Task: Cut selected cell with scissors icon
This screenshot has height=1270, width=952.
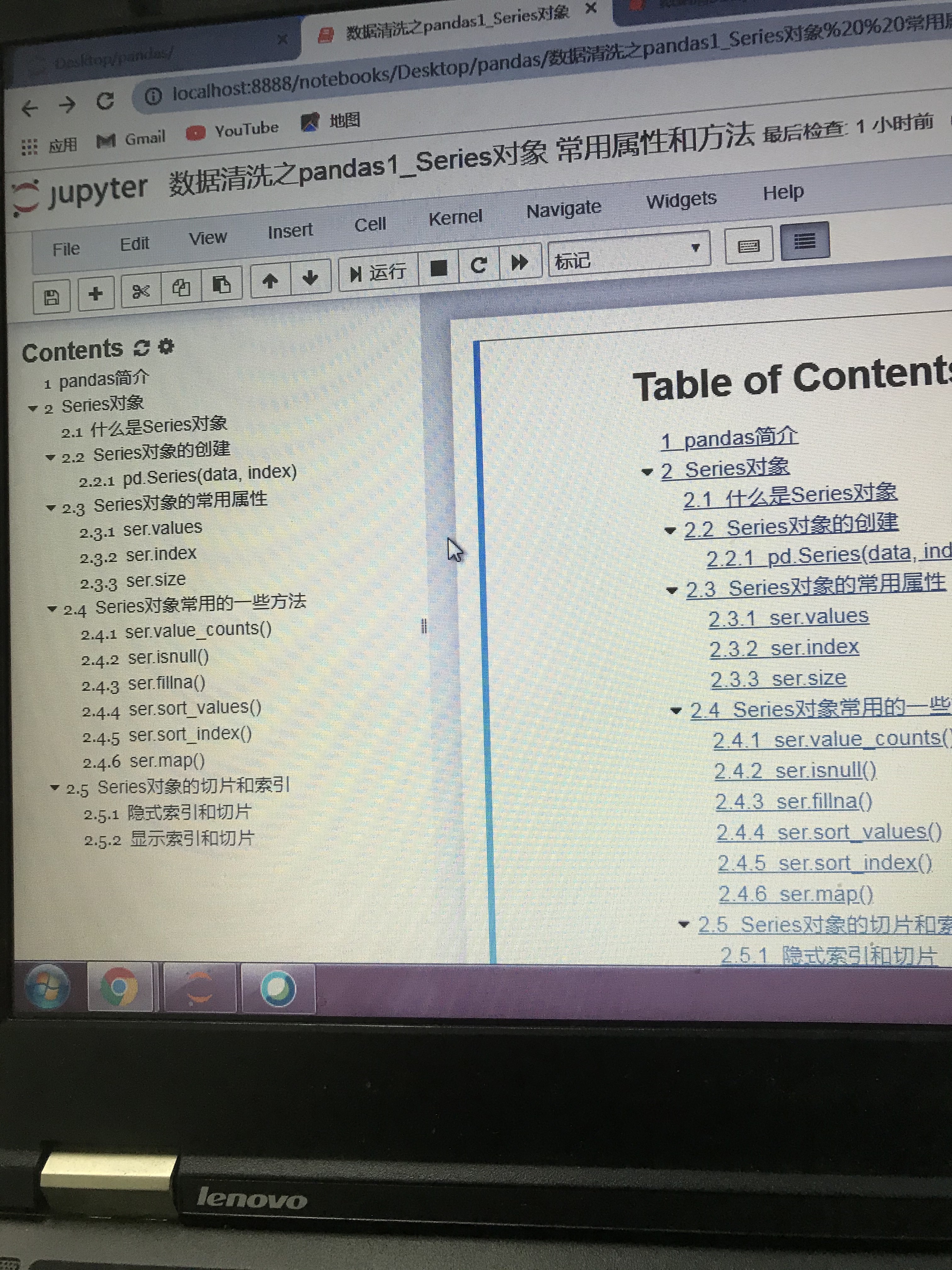Action: coord(141,290)
